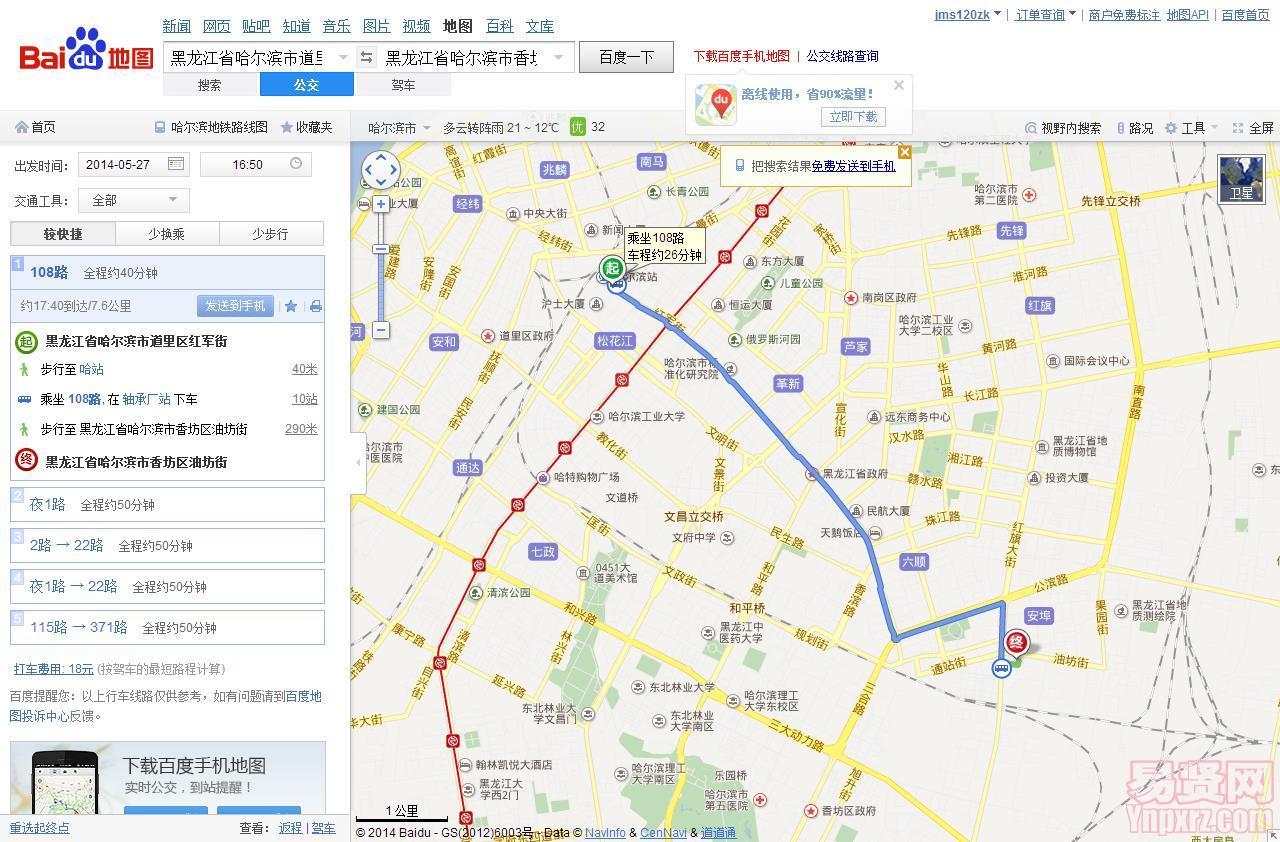The image size is (1280, 842).
Task: Click the NavInfo data provider link
Action: click(605, 832)
